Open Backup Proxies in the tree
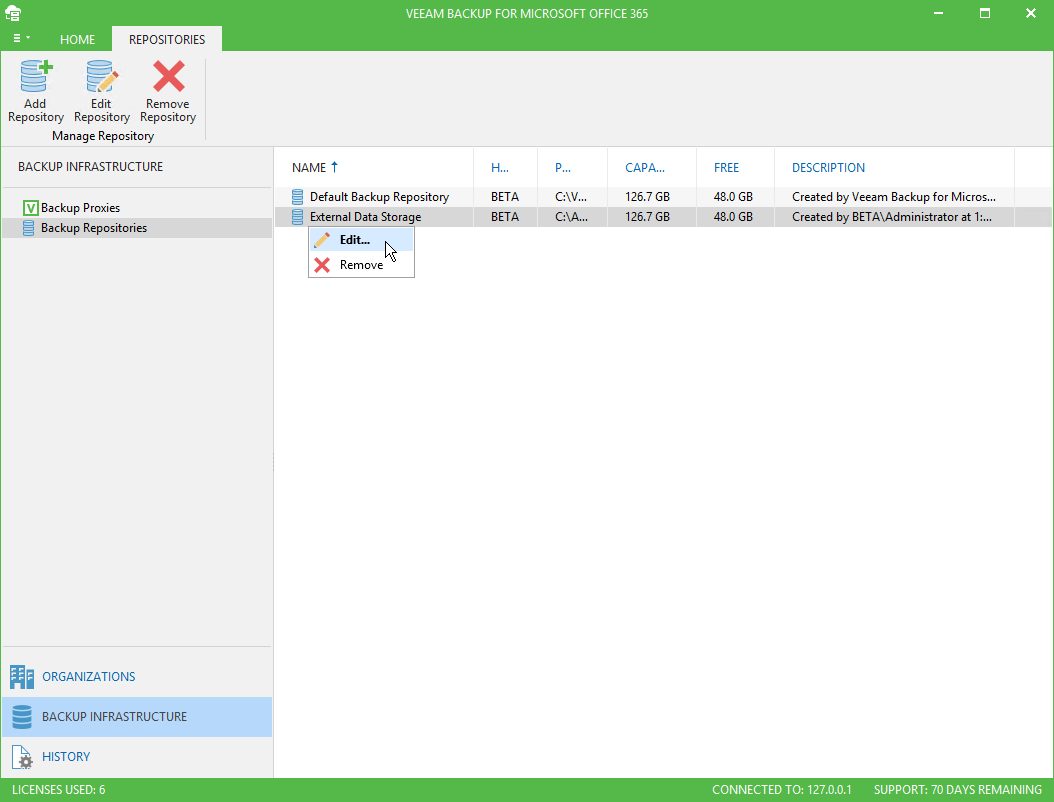Image resolution: width=1054 pixels, height=802 pixels. pos(81,208)
